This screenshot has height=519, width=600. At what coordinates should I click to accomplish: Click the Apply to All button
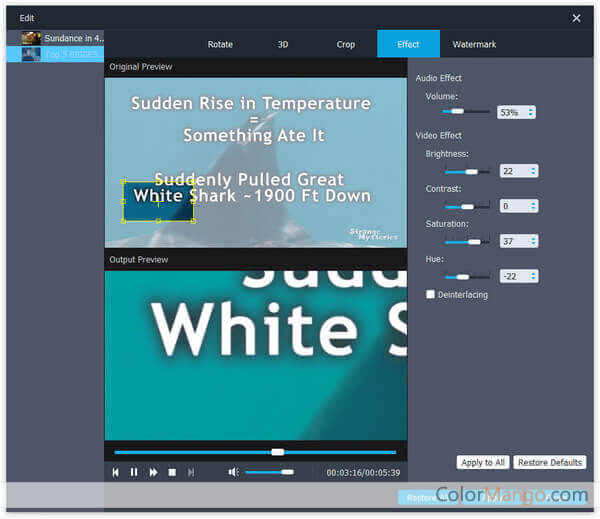click(x=483, y=462)
